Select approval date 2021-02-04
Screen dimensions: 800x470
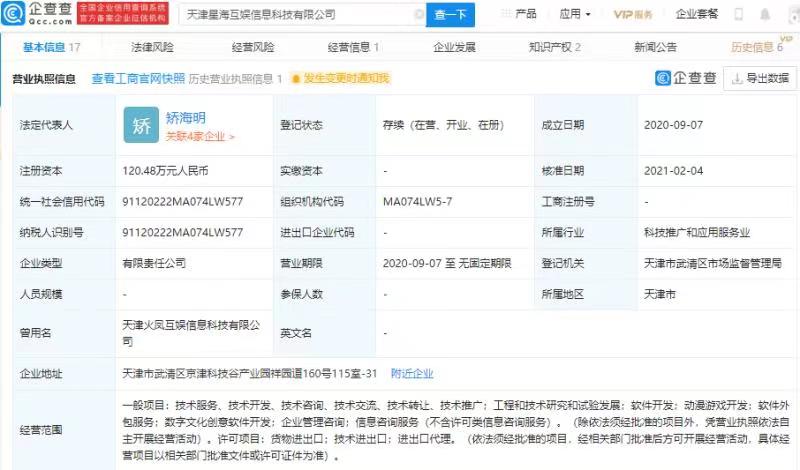click(673, 171)
